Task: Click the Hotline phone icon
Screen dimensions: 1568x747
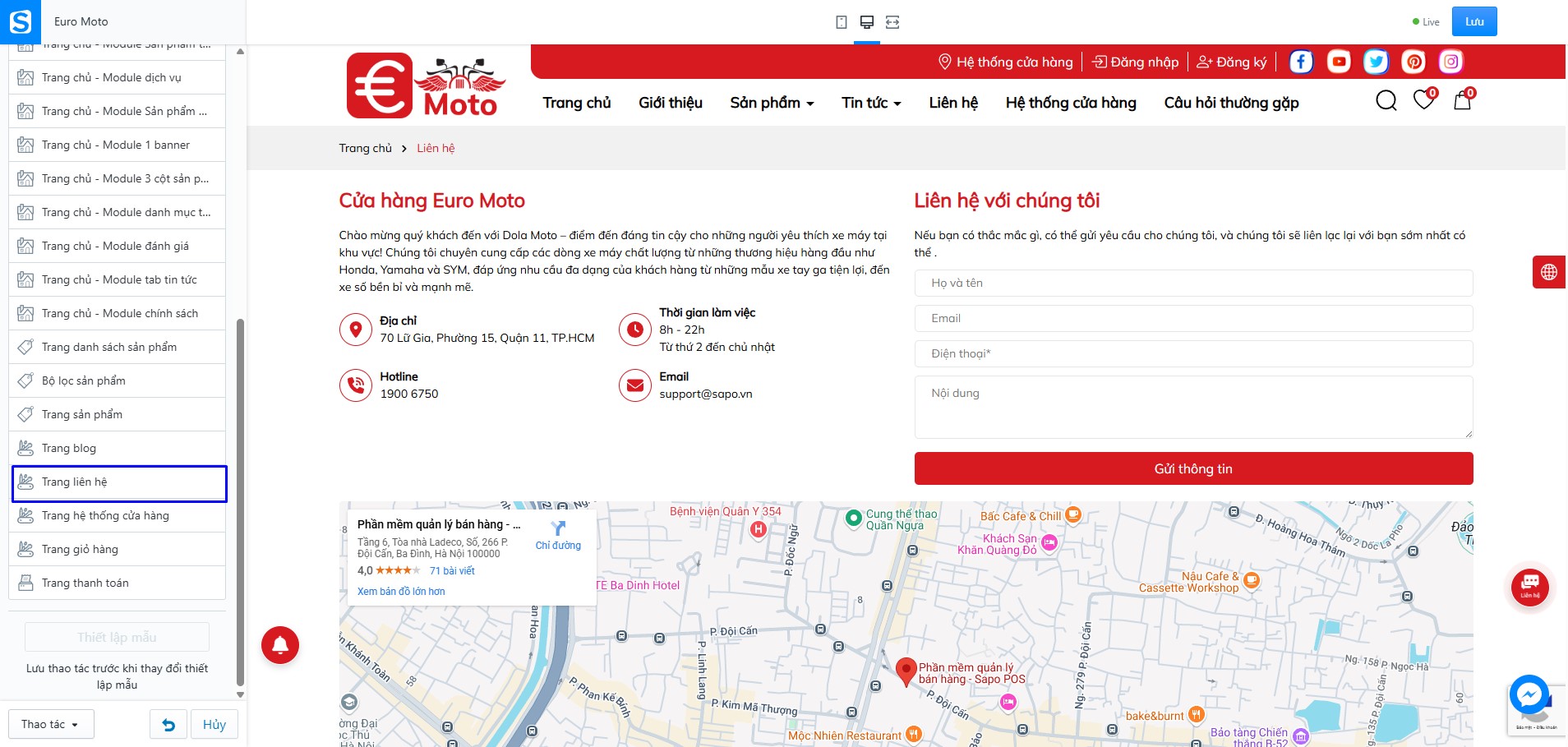Action: pyautogui.click(x=356, y=385)
